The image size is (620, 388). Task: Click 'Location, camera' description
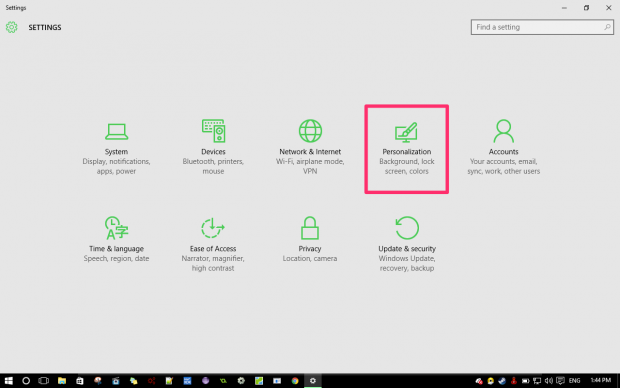310,258
